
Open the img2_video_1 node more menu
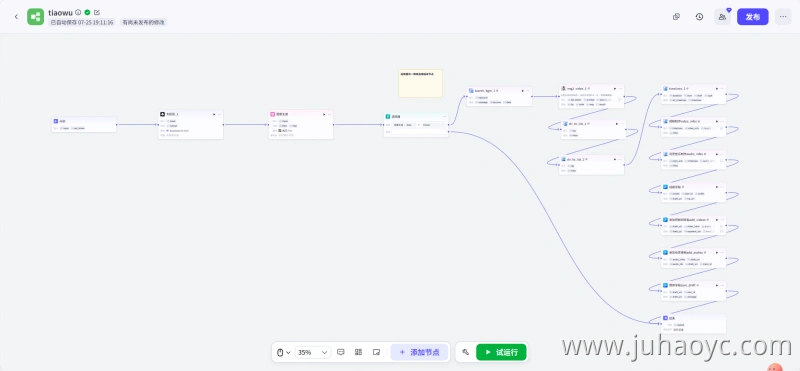pyautogui.click(x=621, y=88)
